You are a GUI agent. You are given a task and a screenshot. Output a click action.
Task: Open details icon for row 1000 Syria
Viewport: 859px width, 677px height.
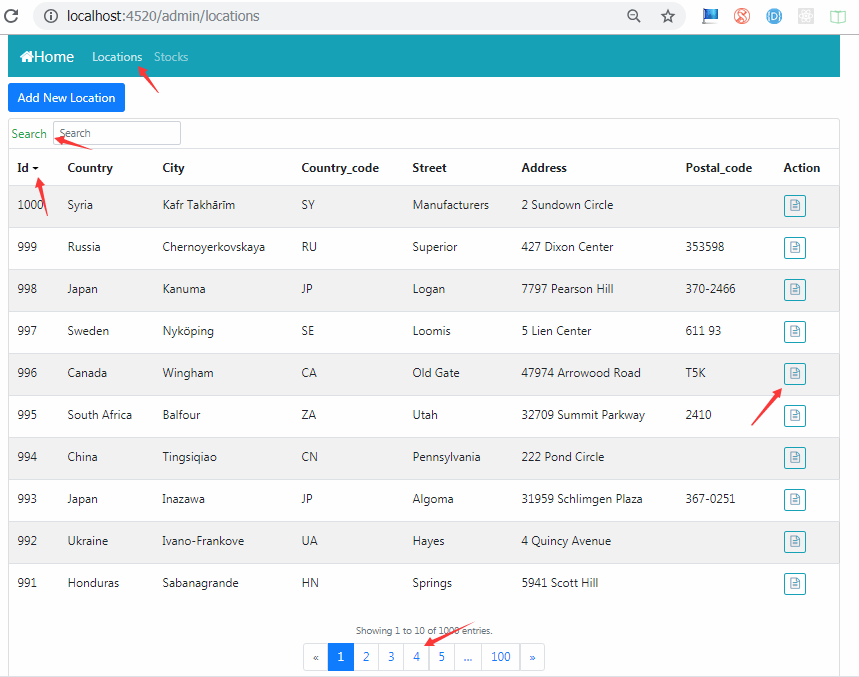point(794,205)
